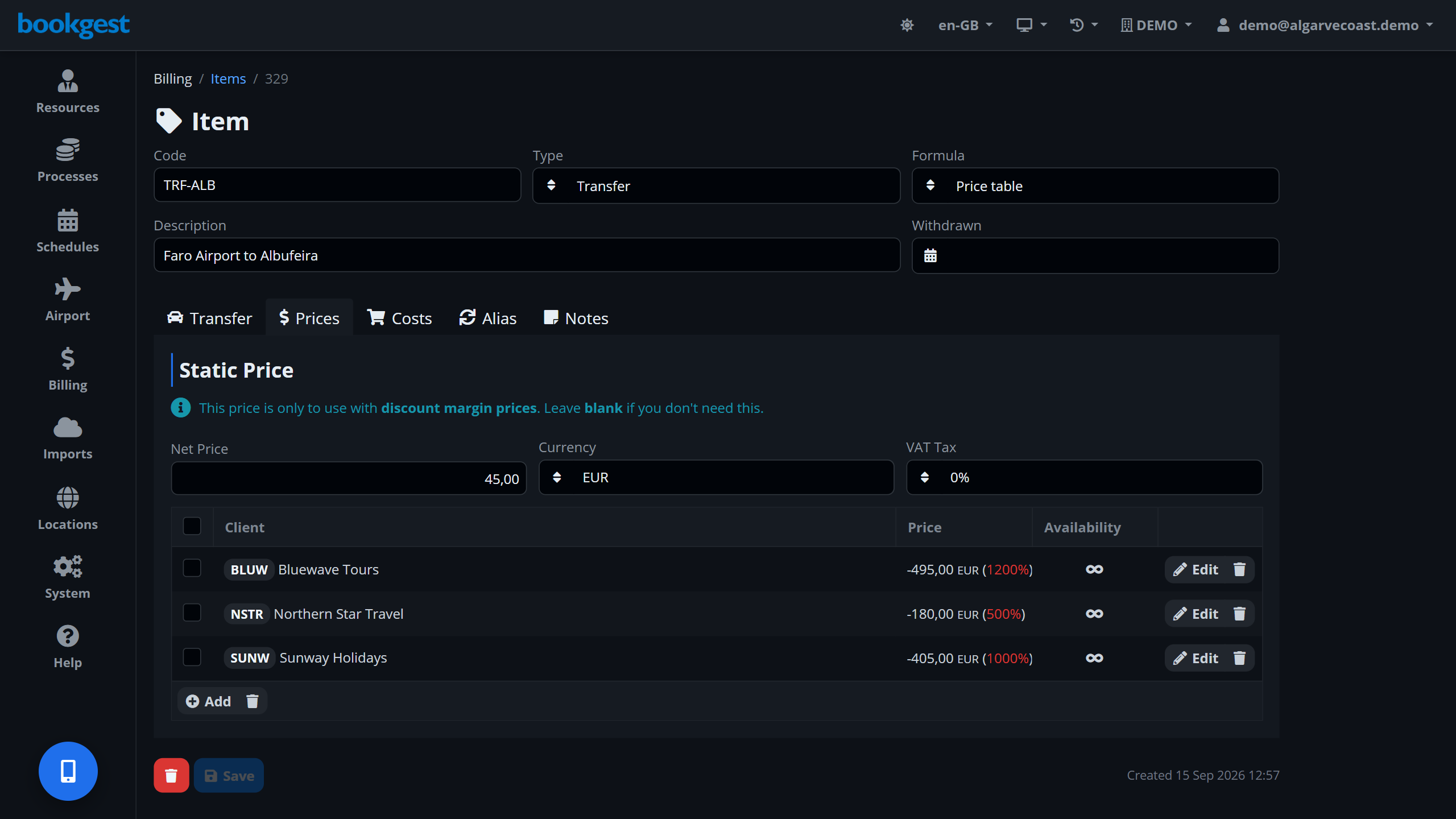Screen dimensions: 1456x819
Task: Open Resources in the sidebar
Action: point(68,92)
